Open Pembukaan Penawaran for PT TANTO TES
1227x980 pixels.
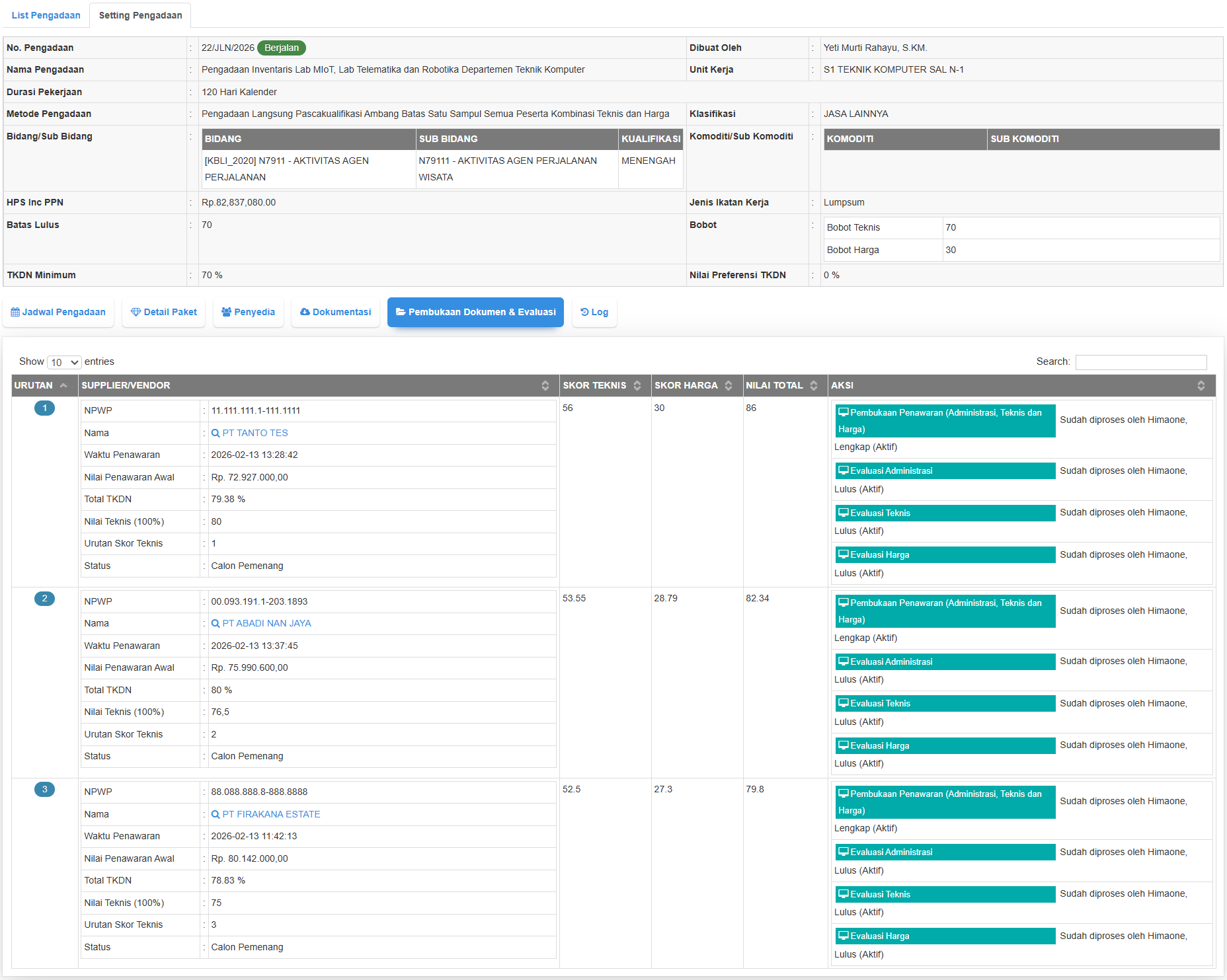(x=945, y=420)
